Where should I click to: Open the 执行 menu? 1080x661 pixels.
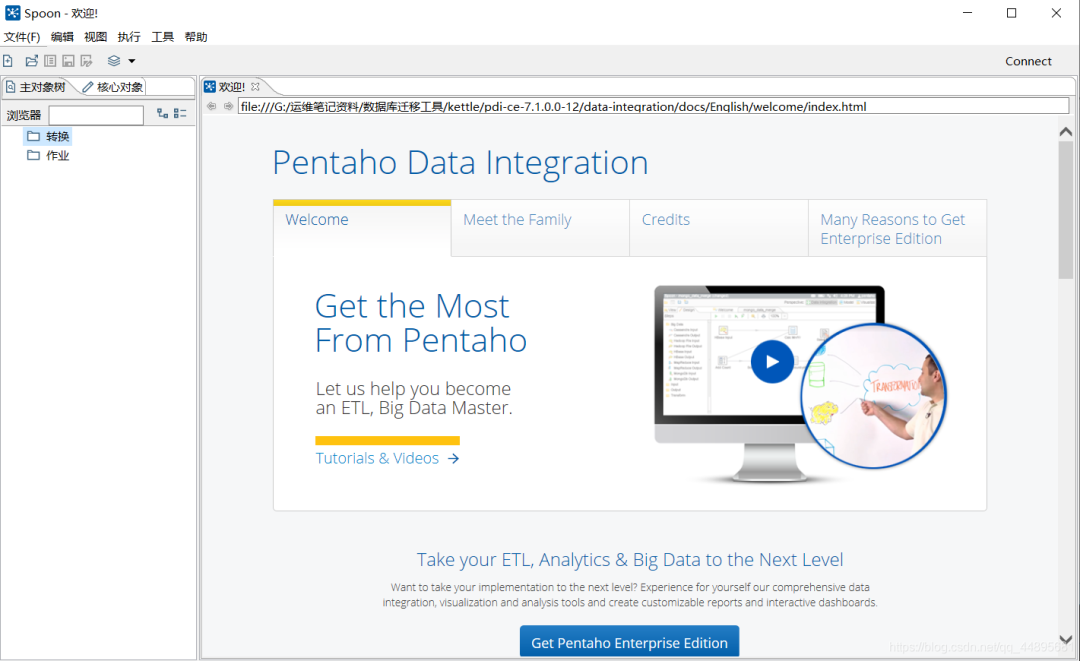(129, 37)
